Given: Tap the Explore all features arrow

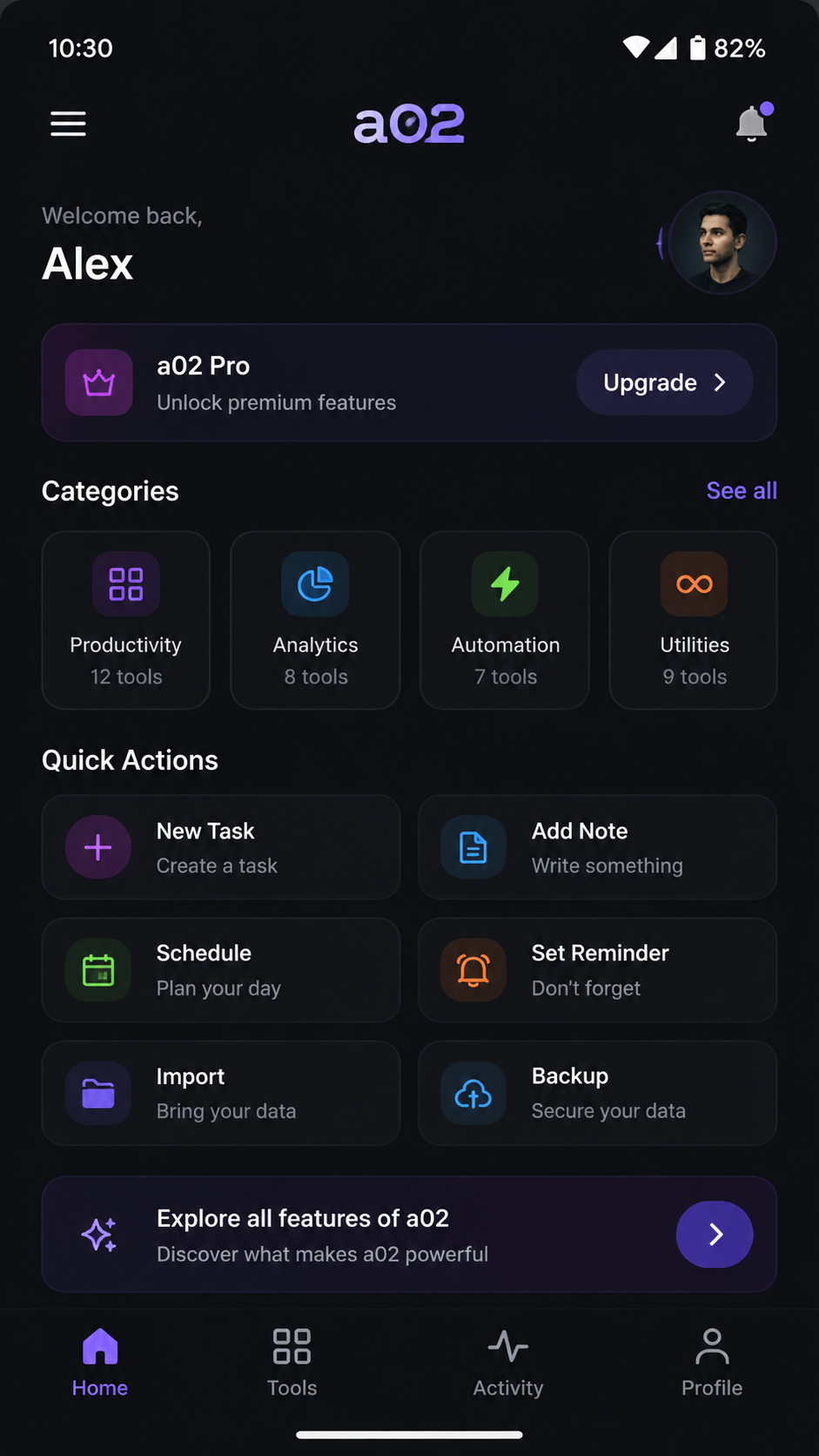Looking at the screenshot, I should [x=715, y=1235].
